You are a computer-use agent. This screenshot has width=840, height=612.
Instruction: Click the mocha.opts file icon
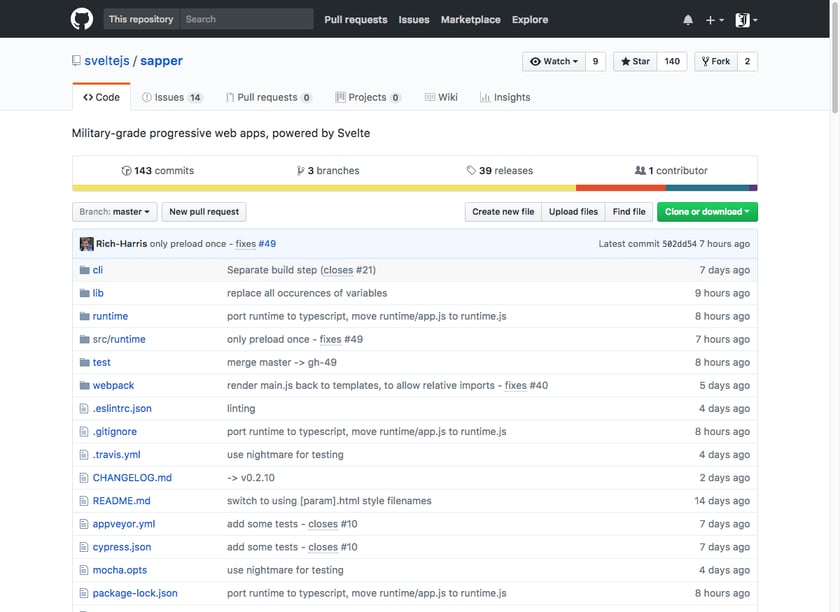coord(84,570)
